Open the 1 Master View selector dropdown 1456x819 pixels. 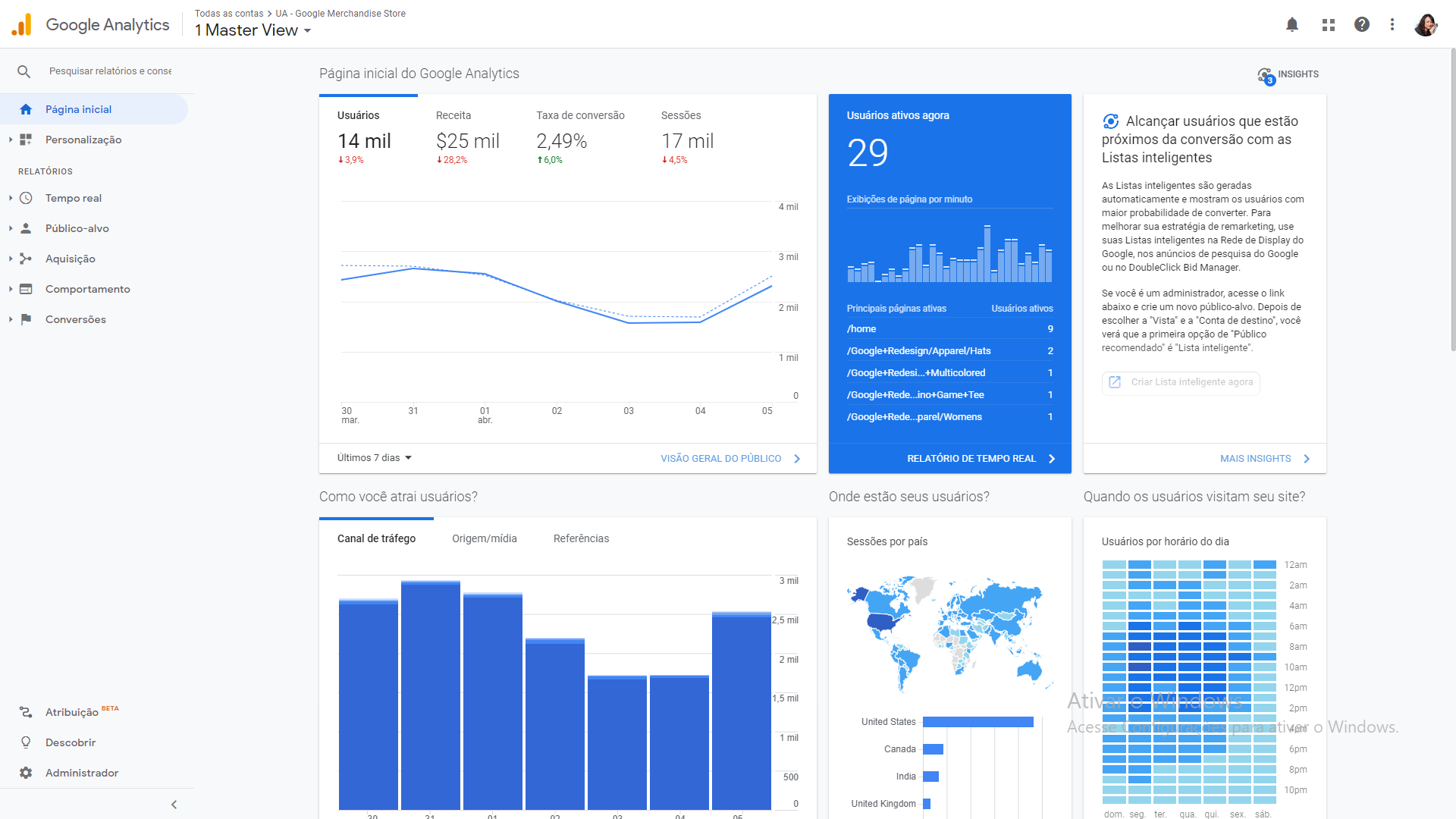[253, 30]
